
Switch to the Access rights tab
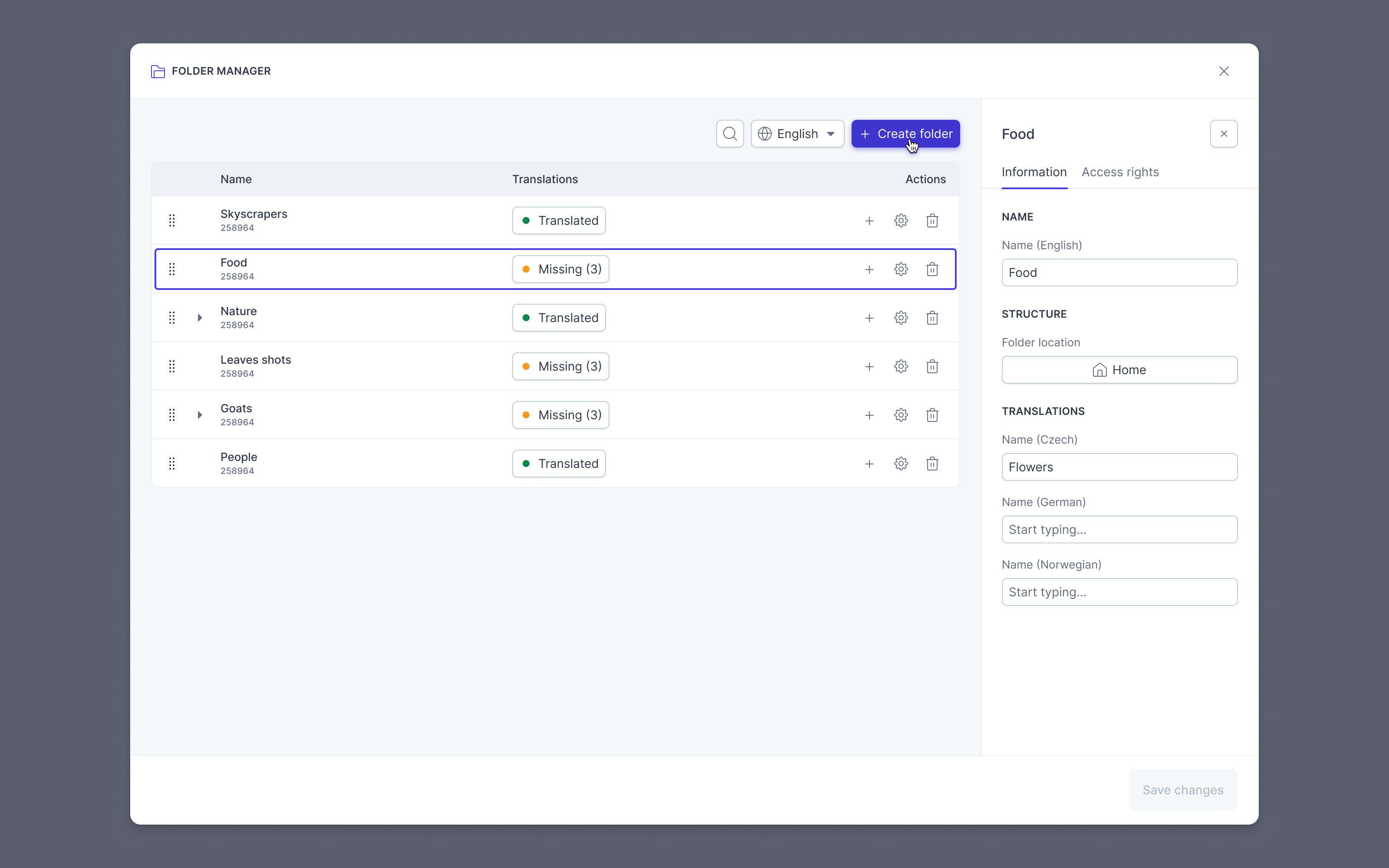click(1119, 172)
